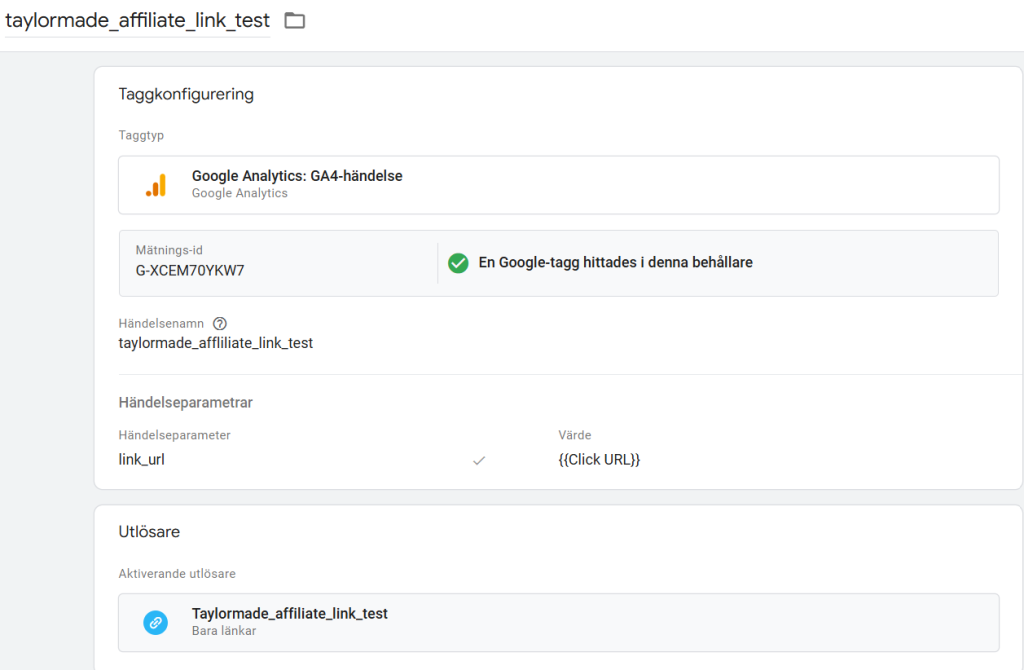Viewport: 1024px width, 670px height.
Task: Click the link_url parameter name
Action: (x=142, y=460)
